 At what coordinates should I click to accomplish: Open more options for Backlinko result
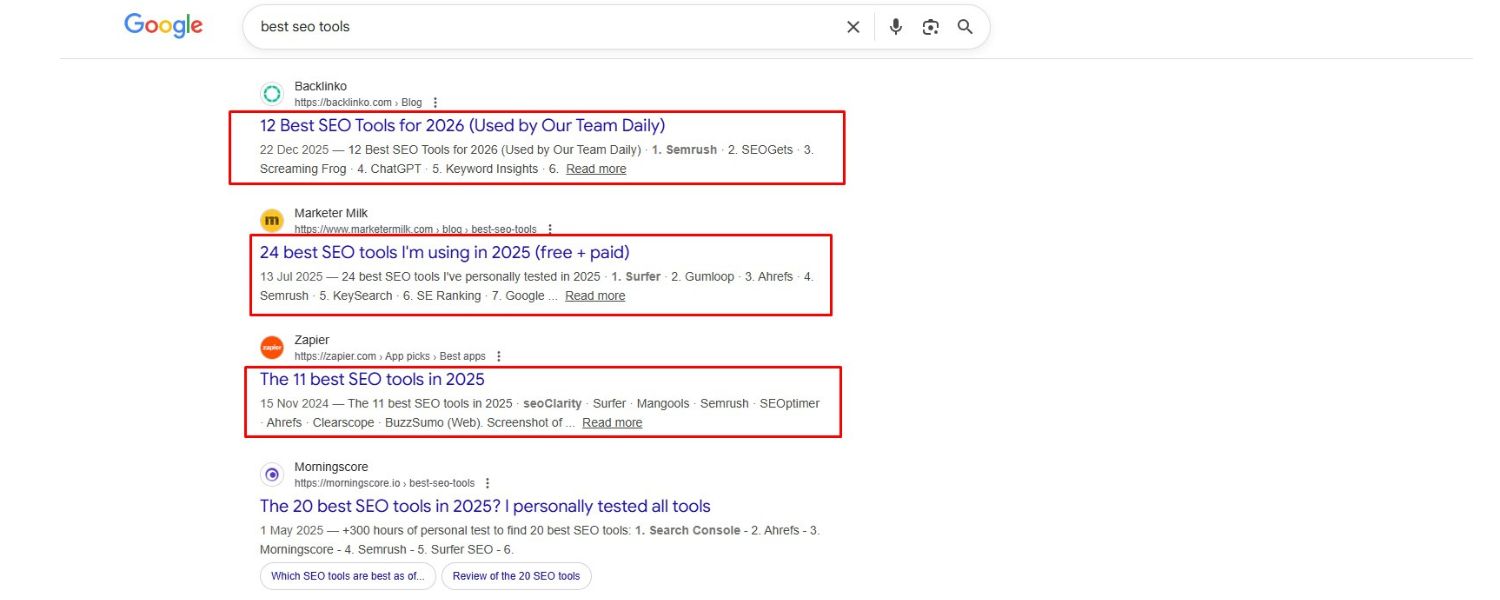click(x=435, y=103)
